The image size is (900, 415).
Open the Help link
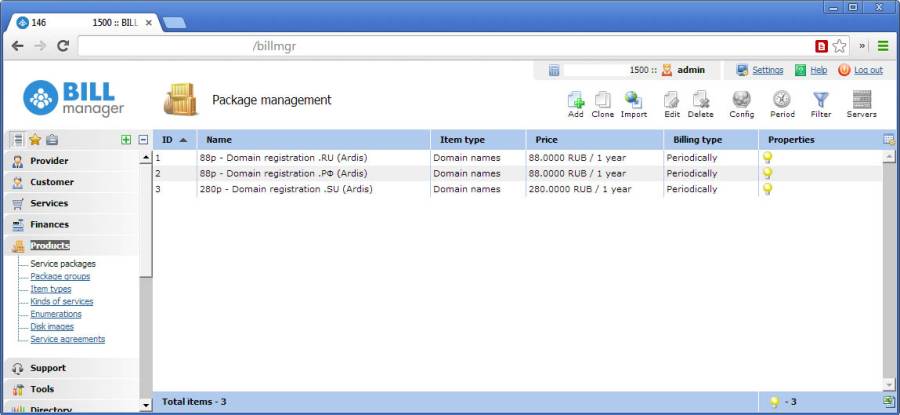point(818,70)
